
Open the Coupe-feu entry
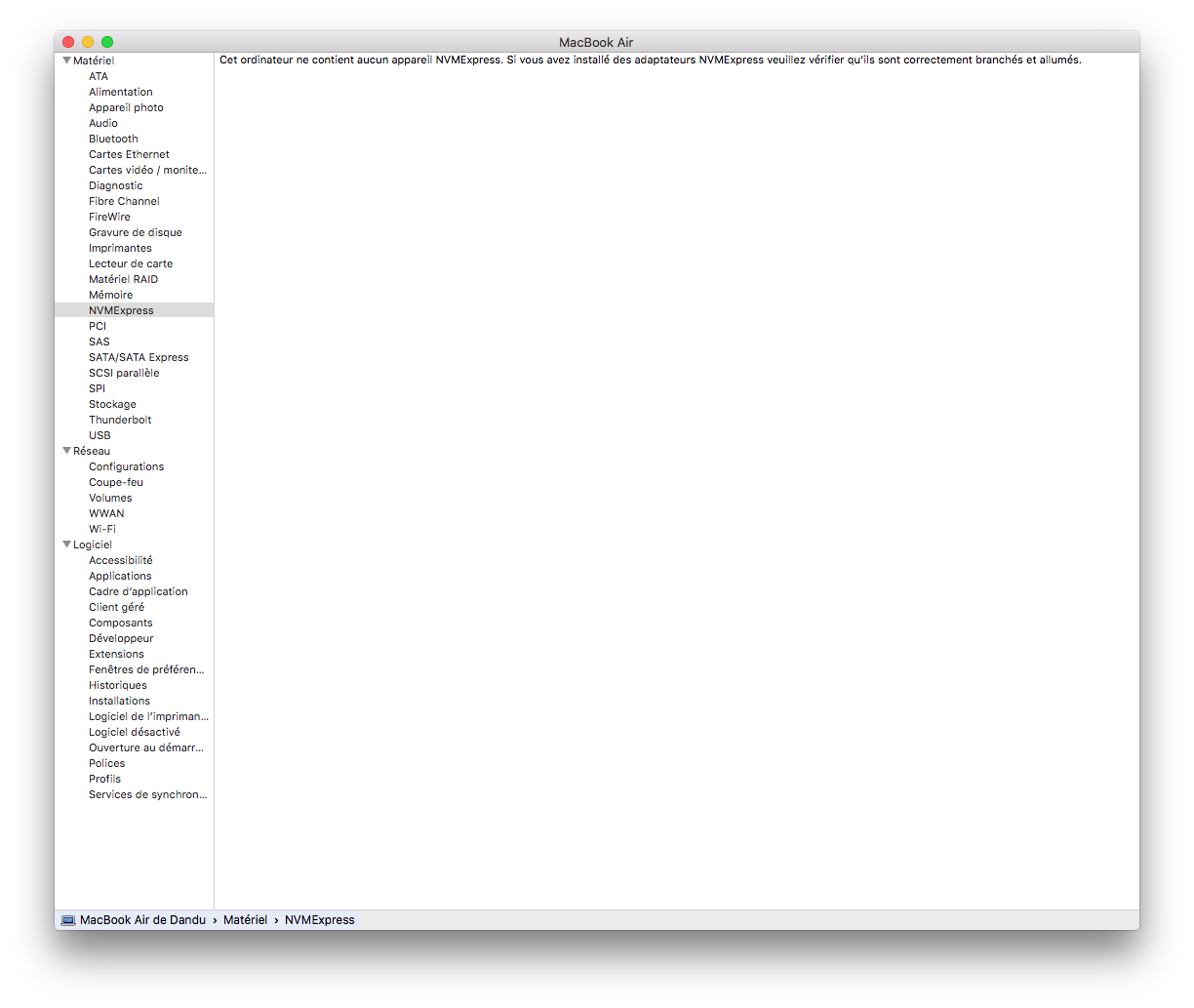click(116, 482)
